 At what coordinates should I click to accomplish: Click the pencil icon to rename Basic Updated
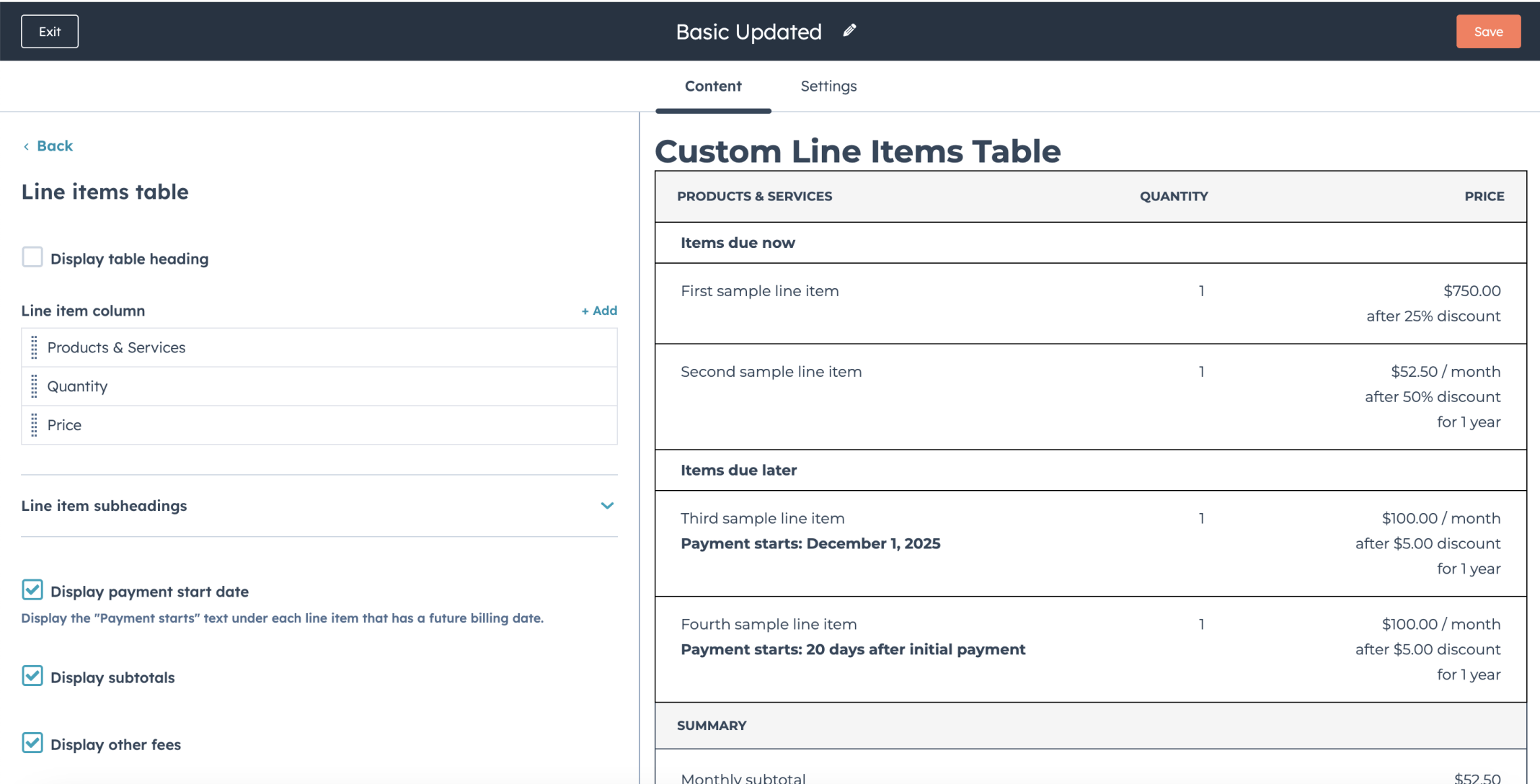coord(849,30)
